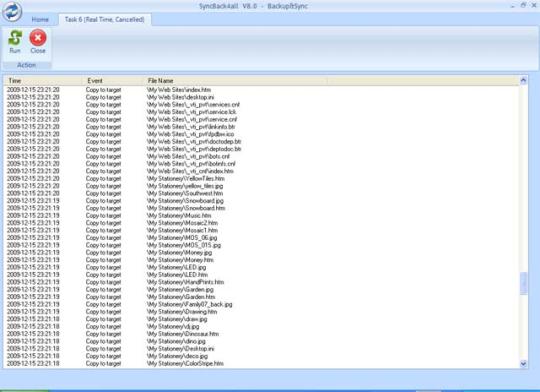Image resolution: width=540 pixels, height=392 pixels.
Task: Select the _vti_pvt\service.cnf row
Action: [261, 120]
